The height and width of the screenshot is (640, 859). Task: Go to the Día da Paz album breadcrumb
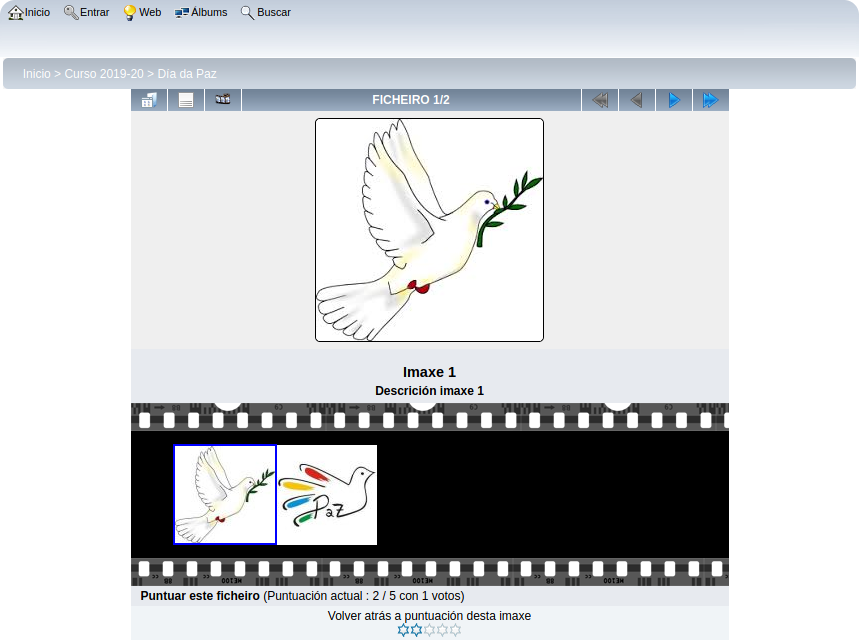pyautogui.click(x=187, y=74)
